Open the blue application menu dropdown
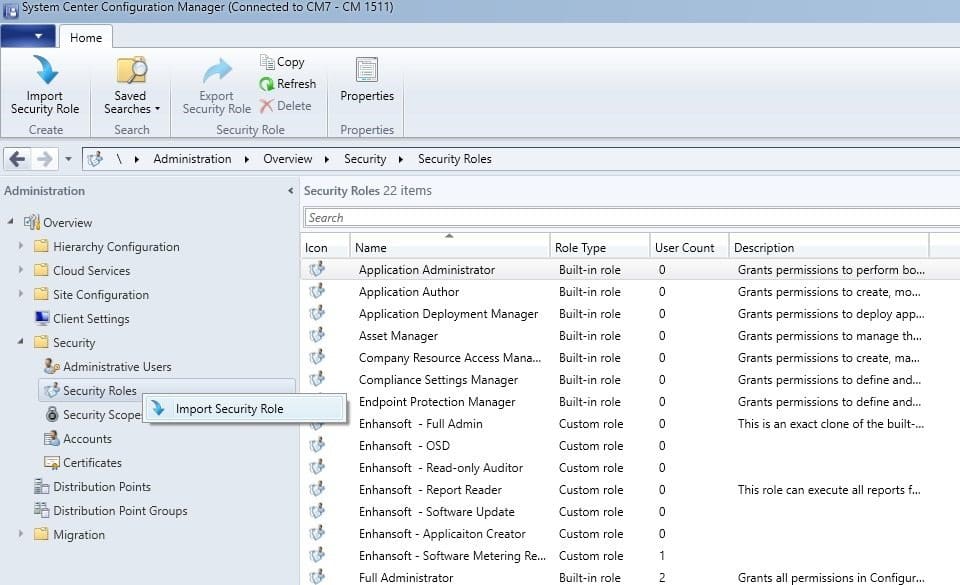 pyautogui.click(x=28, y=36)
